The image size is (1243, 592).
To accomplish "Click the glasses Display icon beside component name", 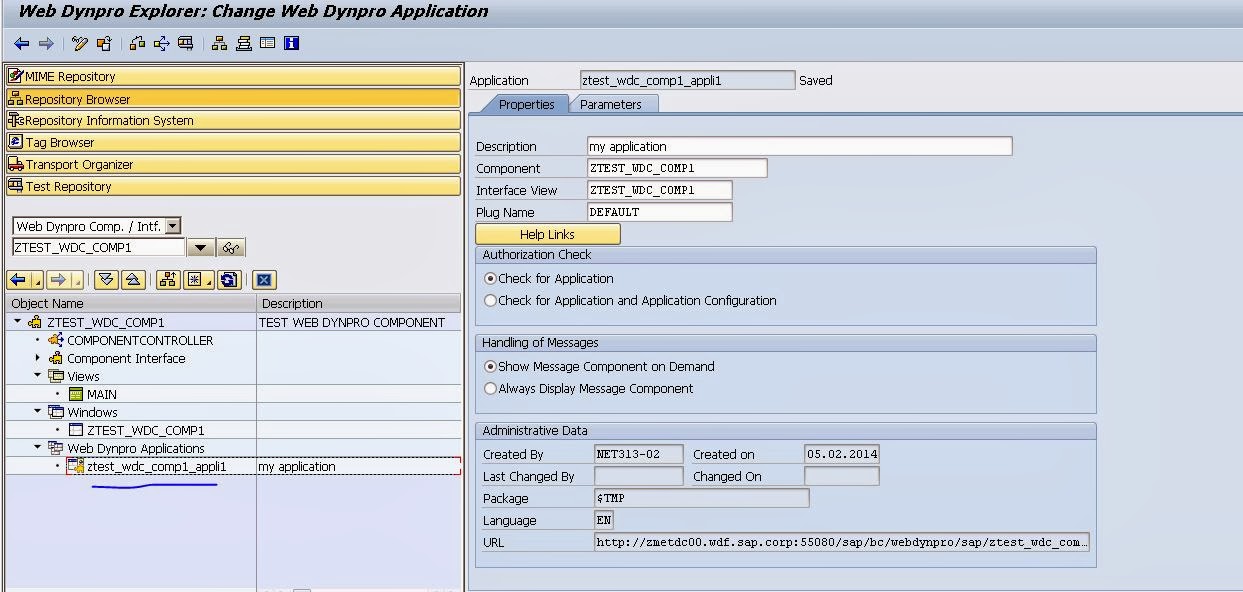I will [230, 248].
